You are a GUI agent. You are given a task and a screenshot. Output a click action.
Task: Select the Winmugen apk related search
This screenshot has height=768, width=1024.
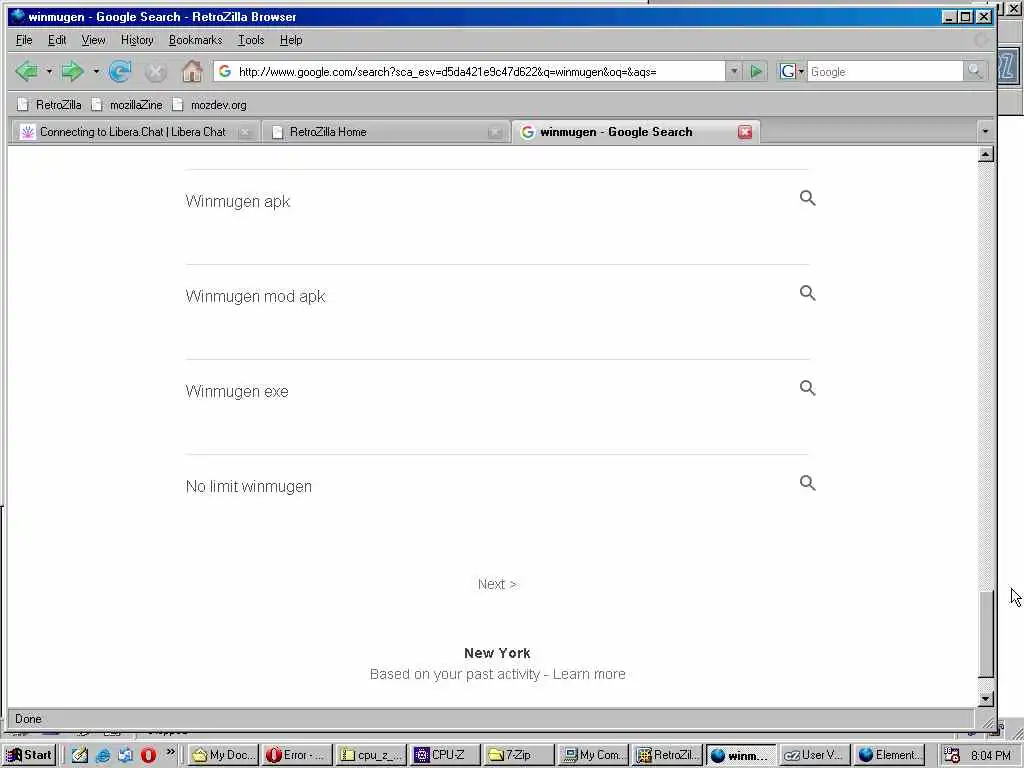[x=238, y=201]
